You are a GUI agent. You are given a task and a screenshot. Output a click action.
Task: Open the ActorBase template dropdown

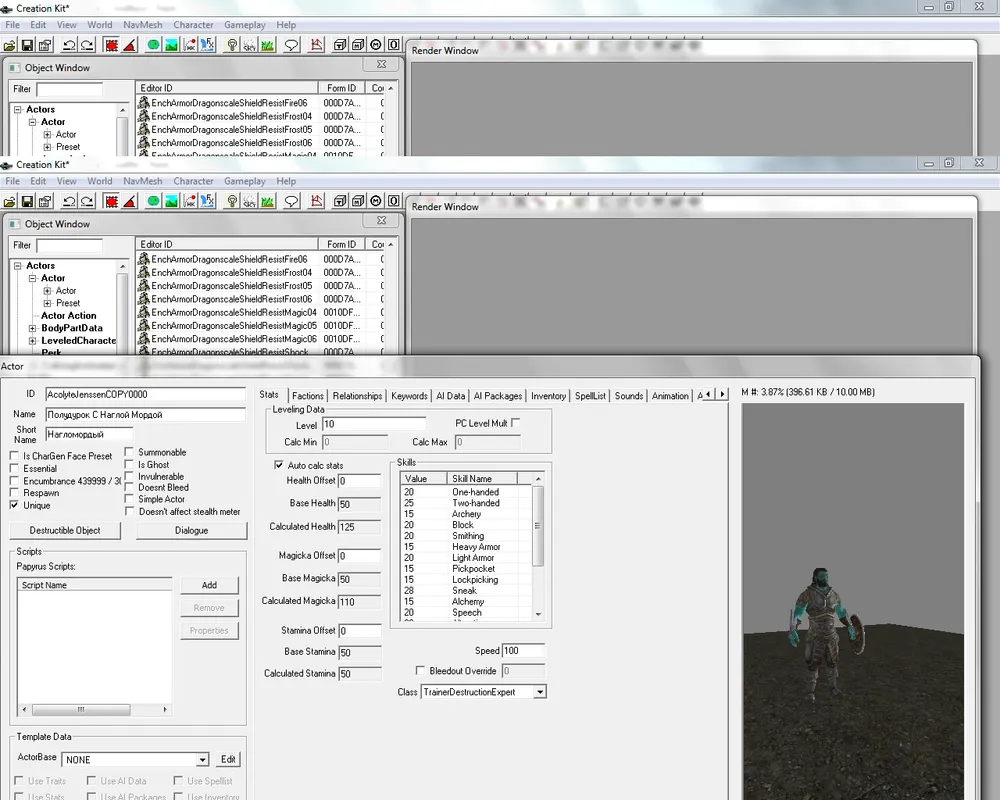coord(203,760)
